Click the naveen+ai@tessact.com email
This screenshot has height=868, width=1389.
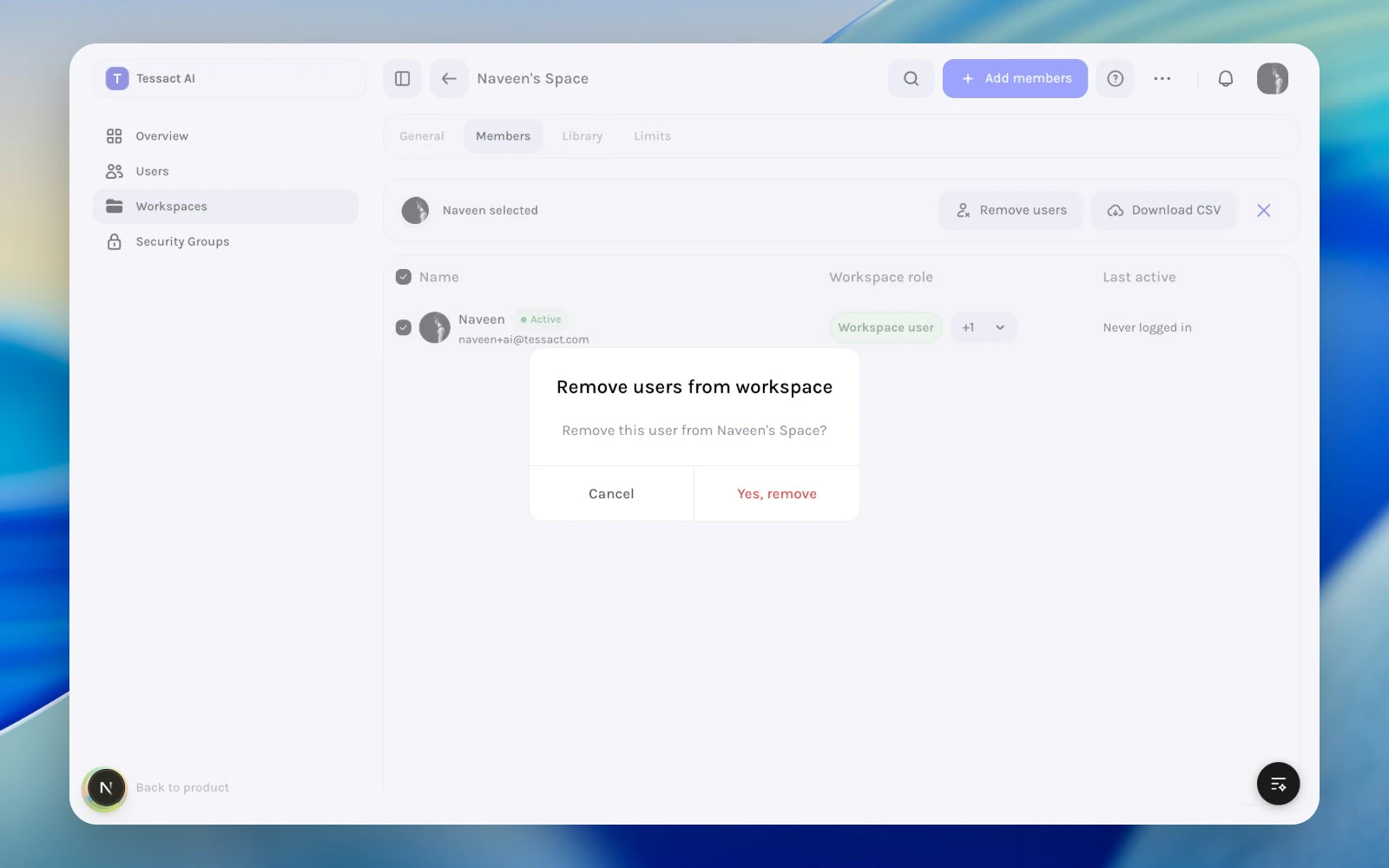click(x=523, y=339)
